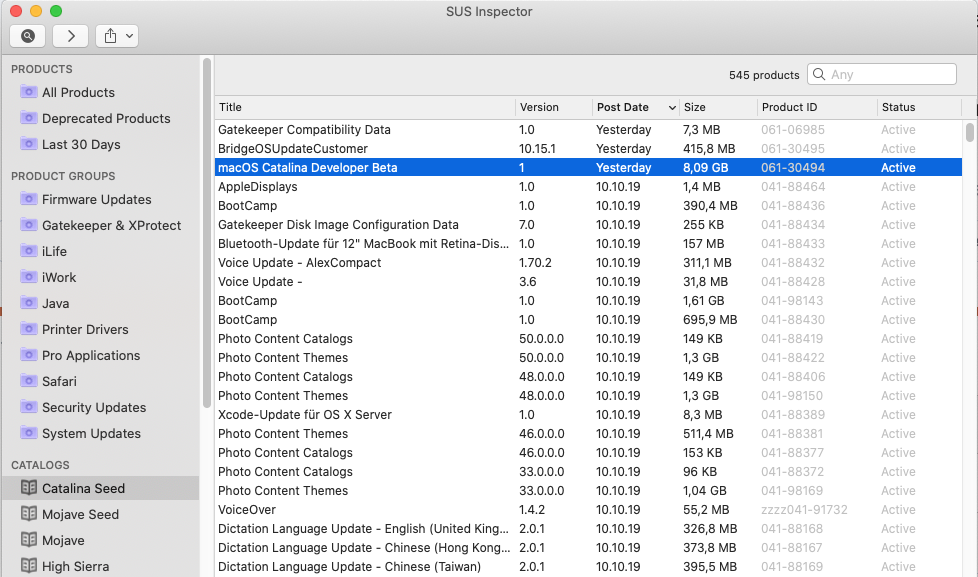Click size value 695,9 MB in BootCamp row

click(710, 319)
